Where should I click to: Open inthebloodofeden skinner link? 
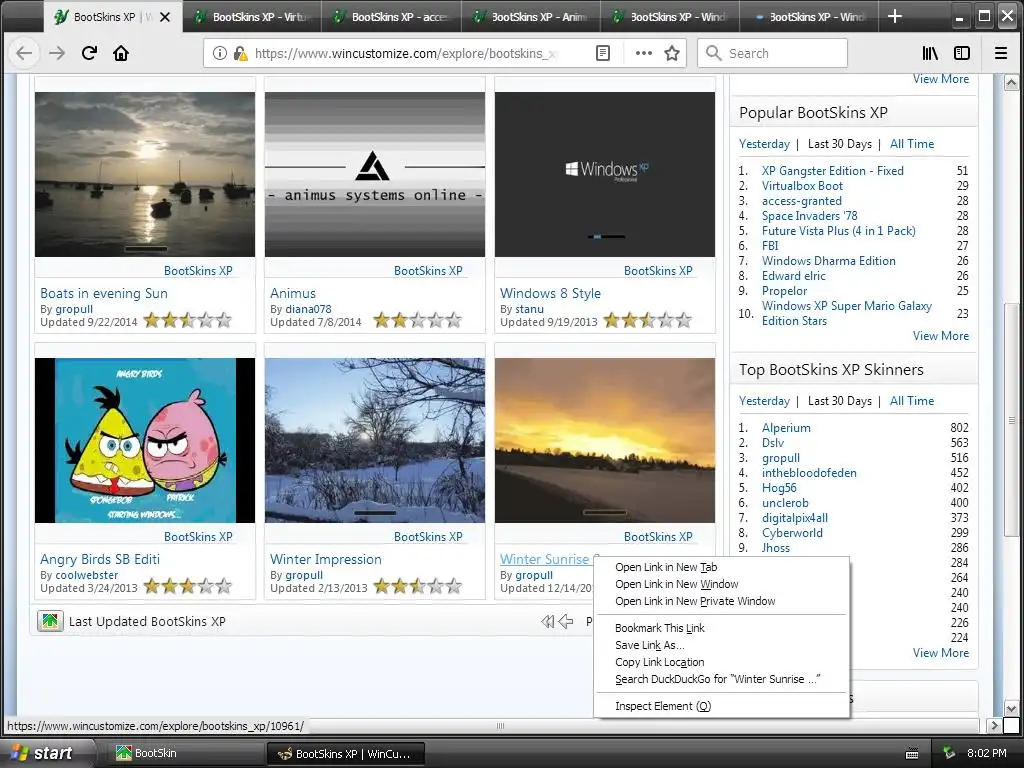coord(809,473)
